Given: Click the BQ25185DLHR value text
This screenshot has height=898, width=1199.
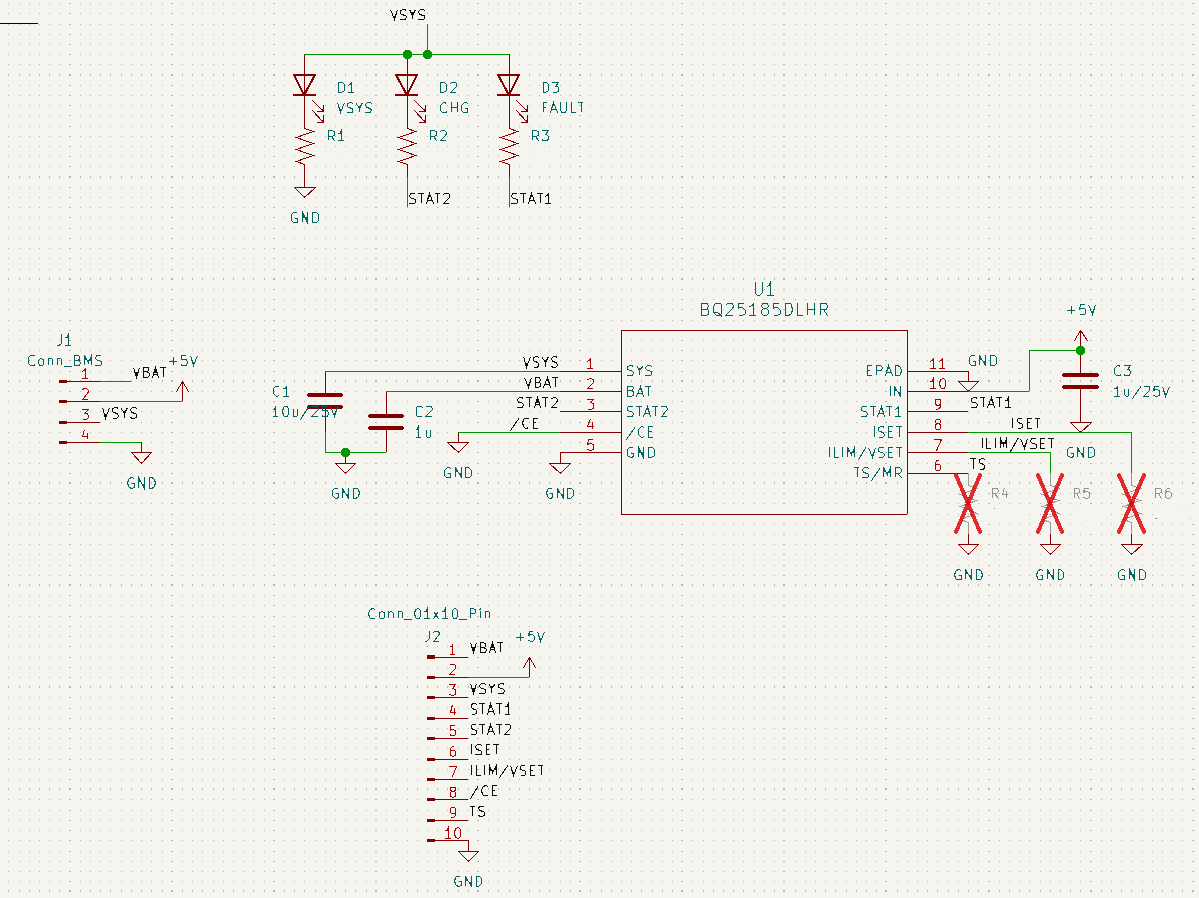Looking at the screenshot, I should click(x=764, y=311).
